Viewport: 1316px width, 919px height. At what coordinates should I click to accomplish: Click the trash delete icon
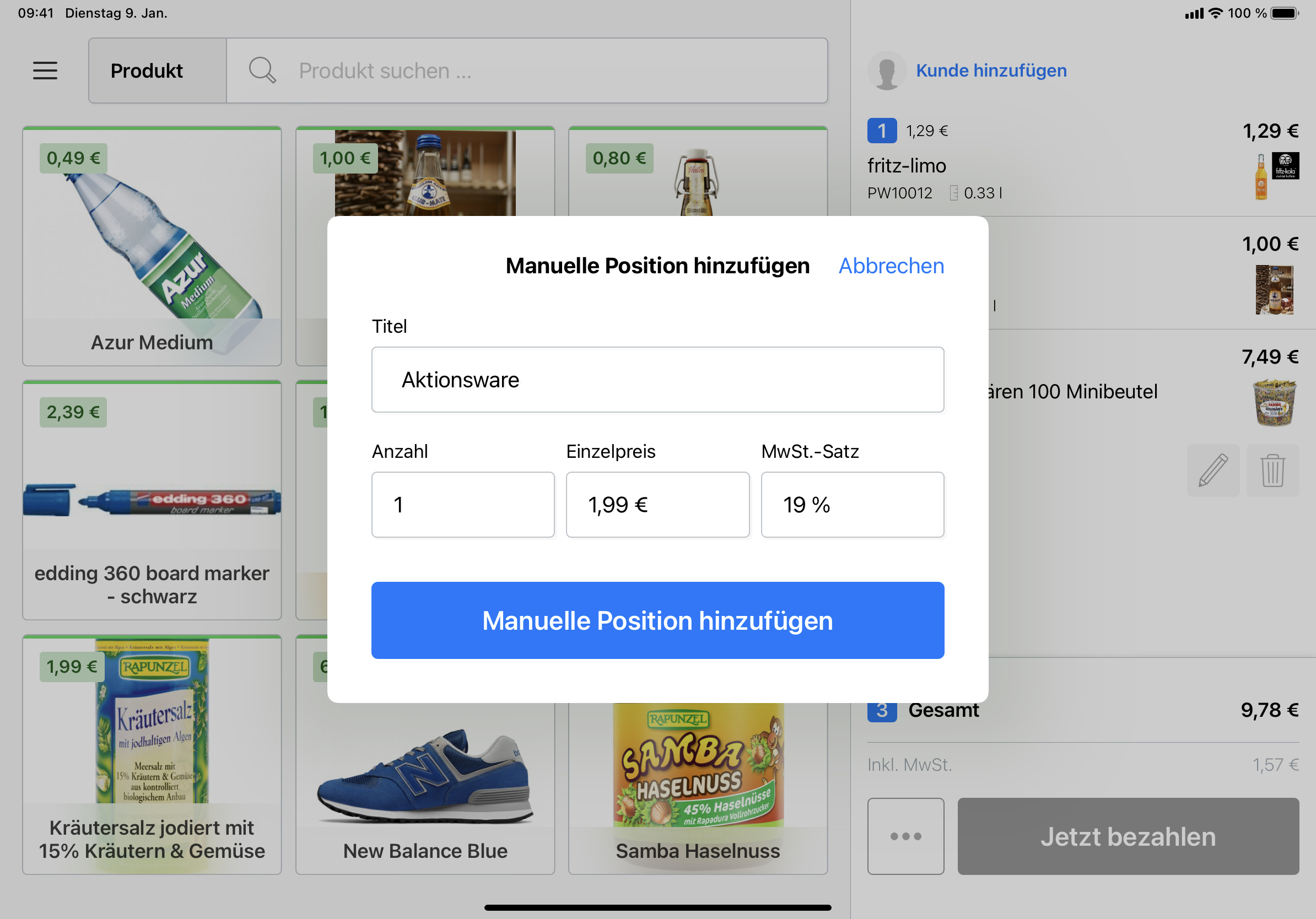click(1272, 470)
